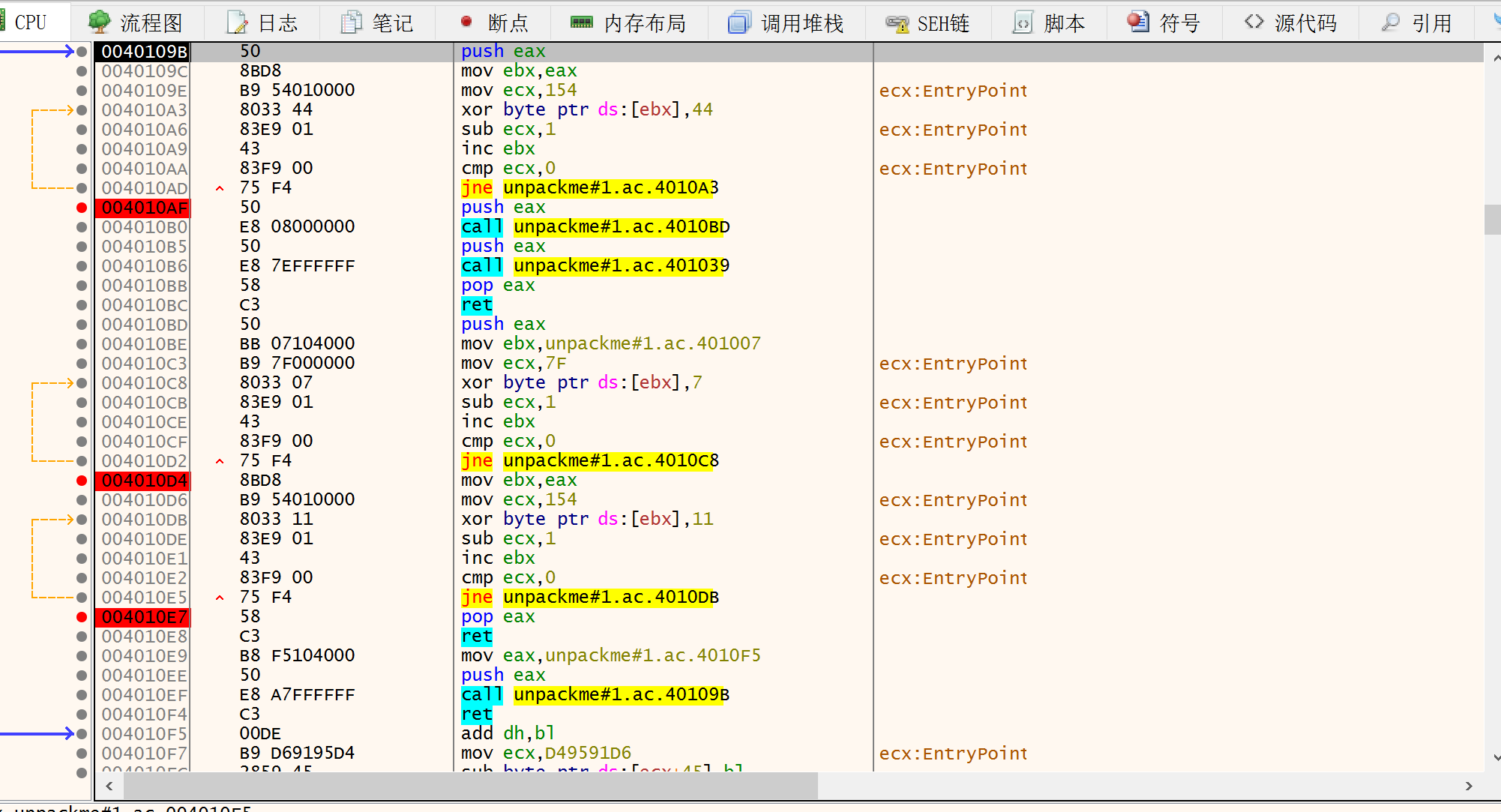Open the 日志 log tab icon
The height and width of the screenshot is (812, 1501).
click(237, 22)
